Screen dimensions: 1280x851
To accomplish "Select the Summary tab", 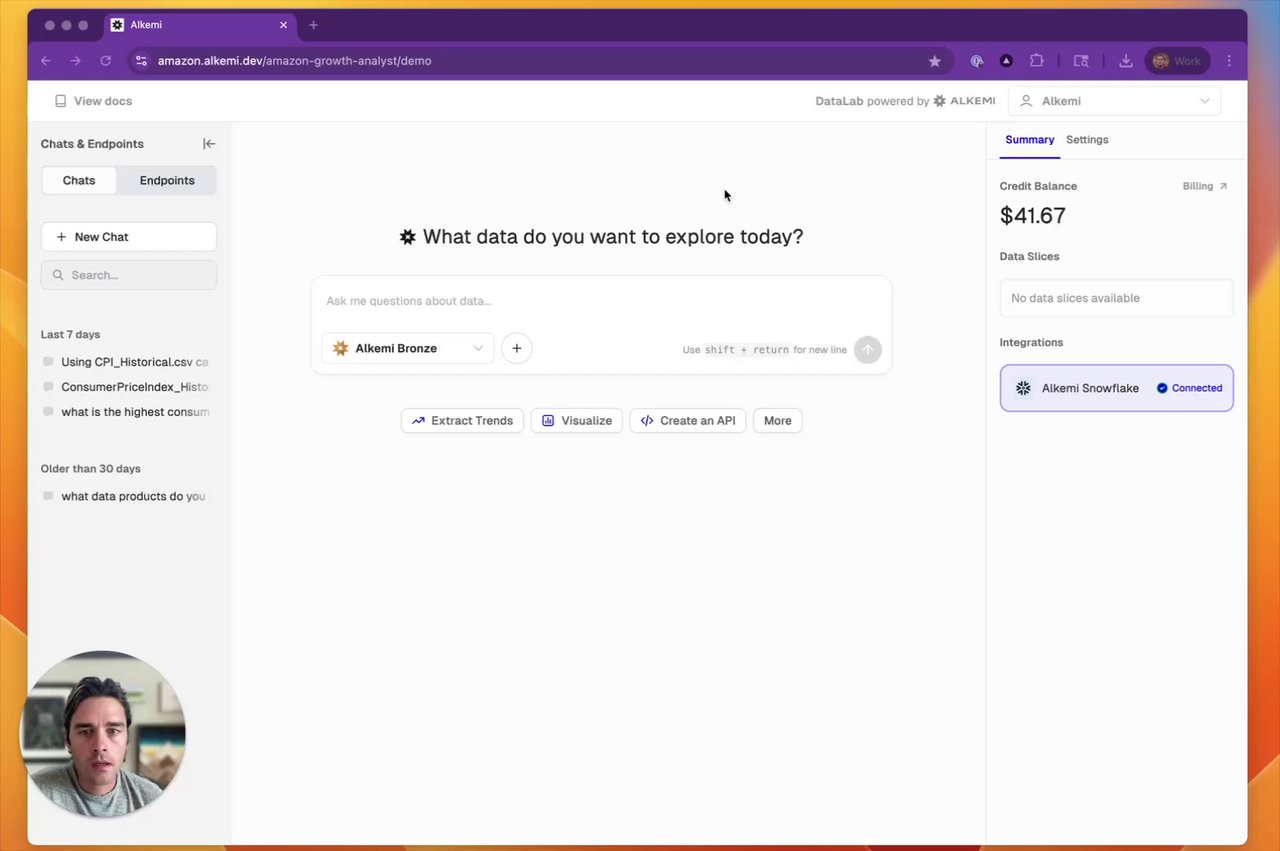I will click(1029, 140).
